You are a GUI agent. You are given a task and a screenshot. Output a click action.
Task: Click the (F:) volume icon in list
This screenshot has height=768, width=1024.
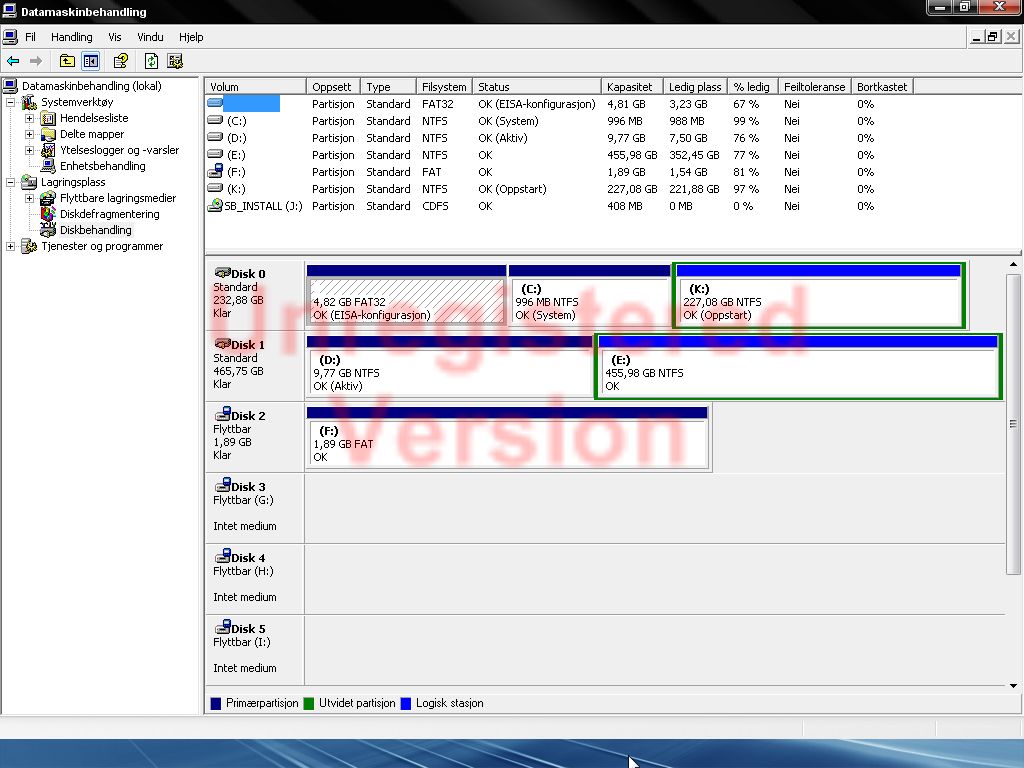pyautogui.click(x=215, y=171)
